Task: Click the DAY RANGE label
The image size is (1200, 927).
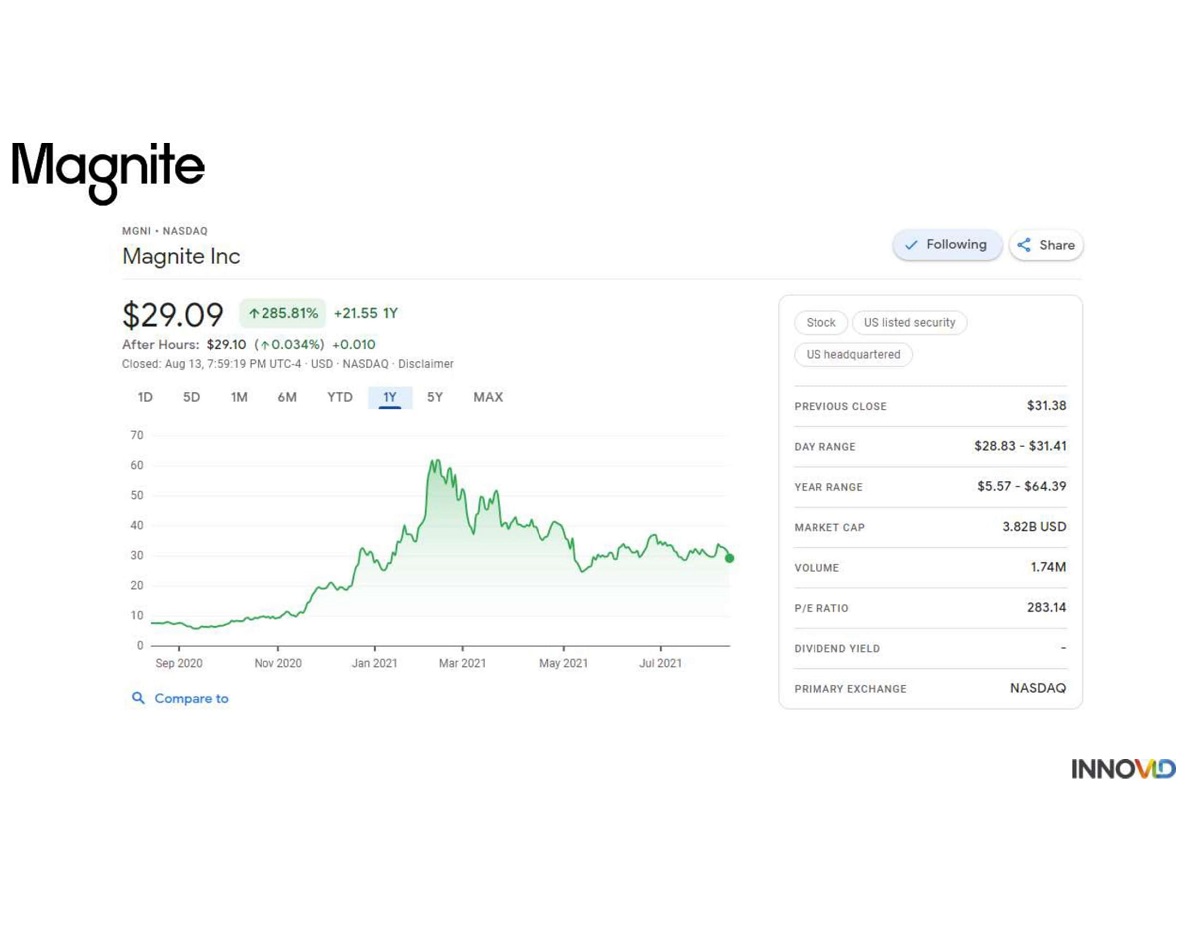Action: 825,447
